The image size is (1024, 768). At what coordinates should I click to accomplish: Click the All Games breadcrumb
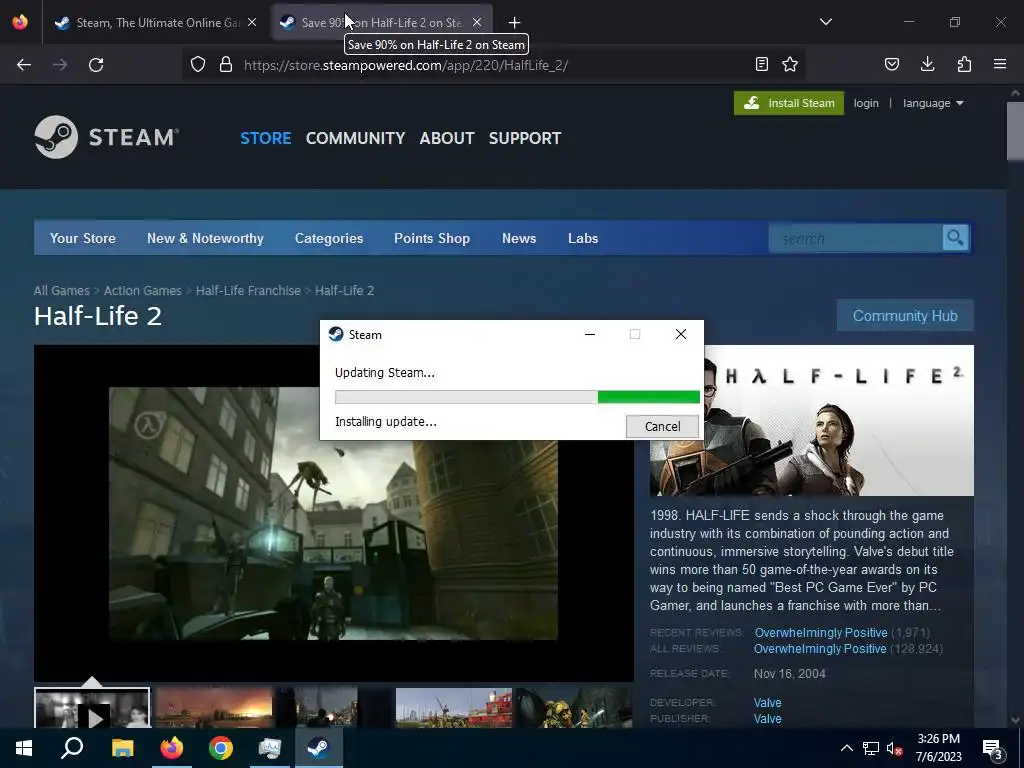click(61, 291)
